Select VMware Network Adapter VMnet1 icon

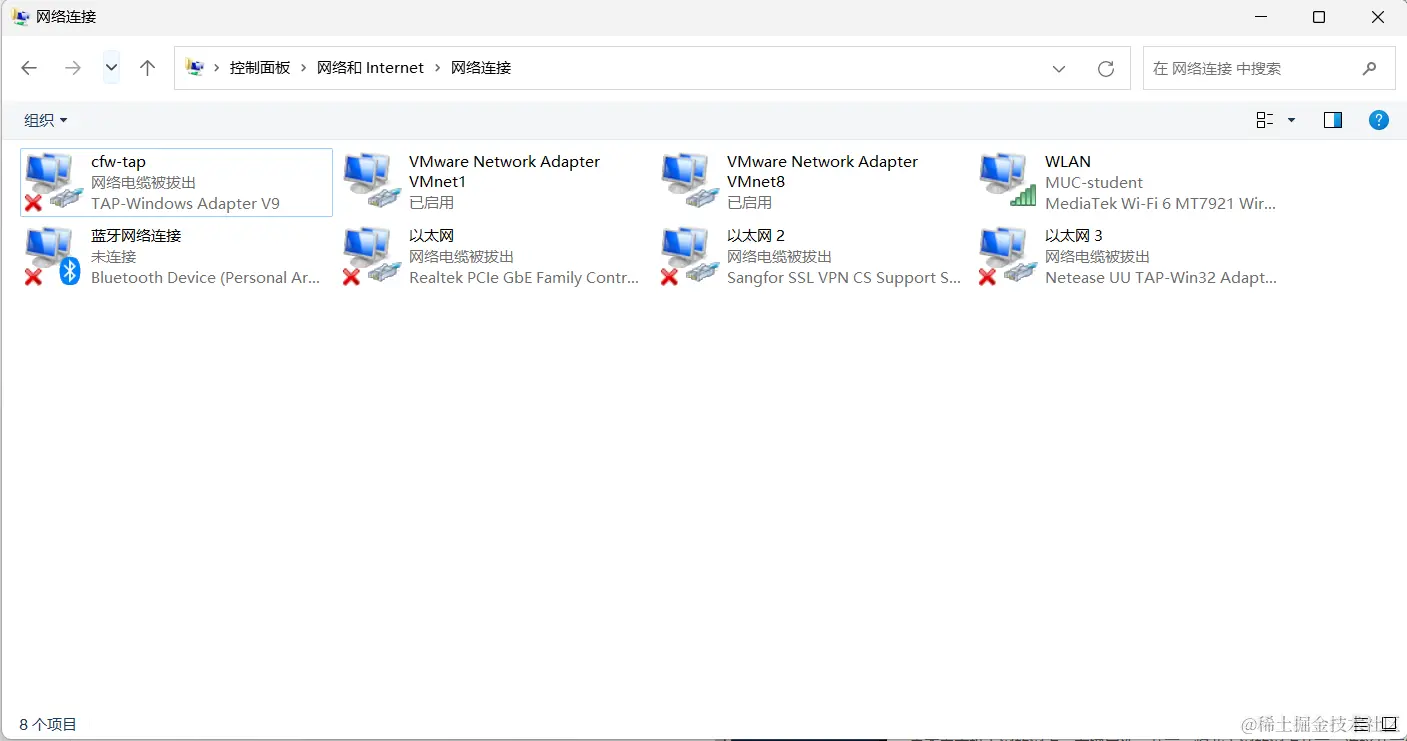click(372, 181)
